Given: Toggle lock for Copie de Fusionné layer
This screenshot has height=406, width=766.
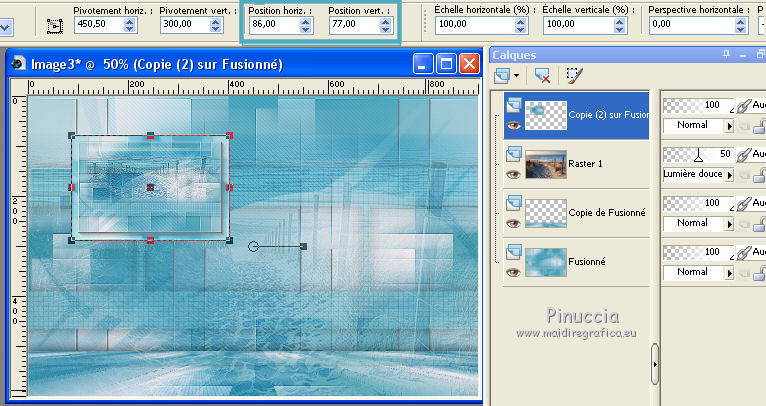Looking at the screenshot, I should [759, 225].
